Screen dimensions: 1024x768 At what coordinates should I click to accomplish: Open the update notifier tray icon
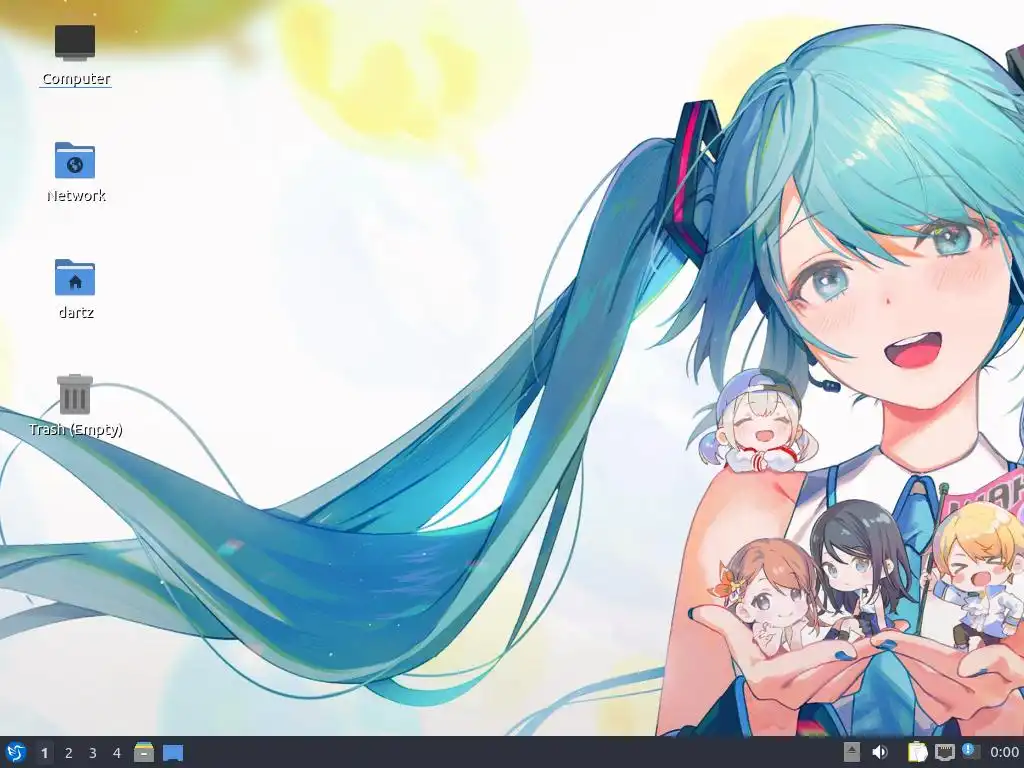(x=970, y=752)
